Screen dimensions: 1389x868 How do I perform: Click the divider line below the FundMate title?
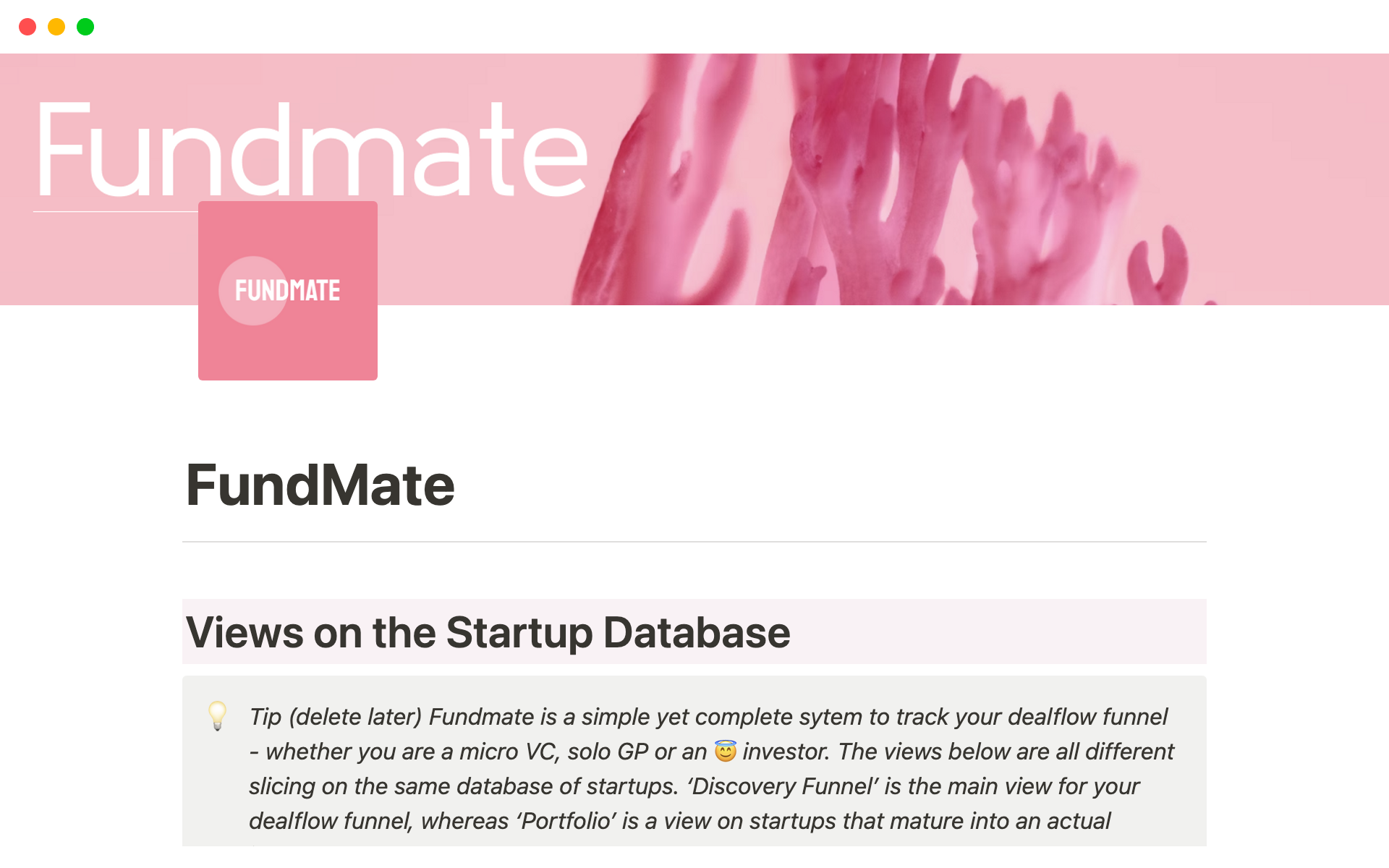point(694,542)
